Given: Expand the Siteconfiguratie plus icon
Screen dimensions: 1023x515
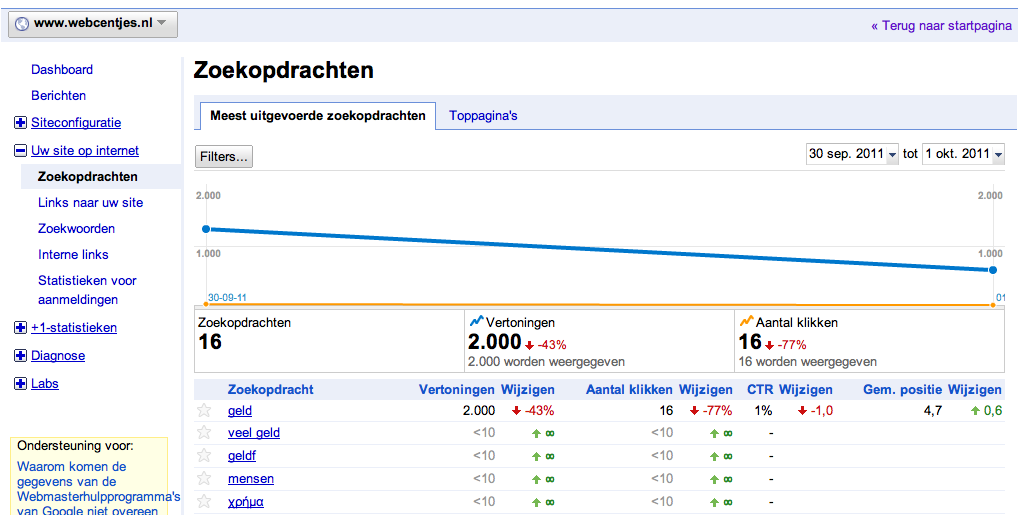Looking at the screenshot, I should click(20, 123).
